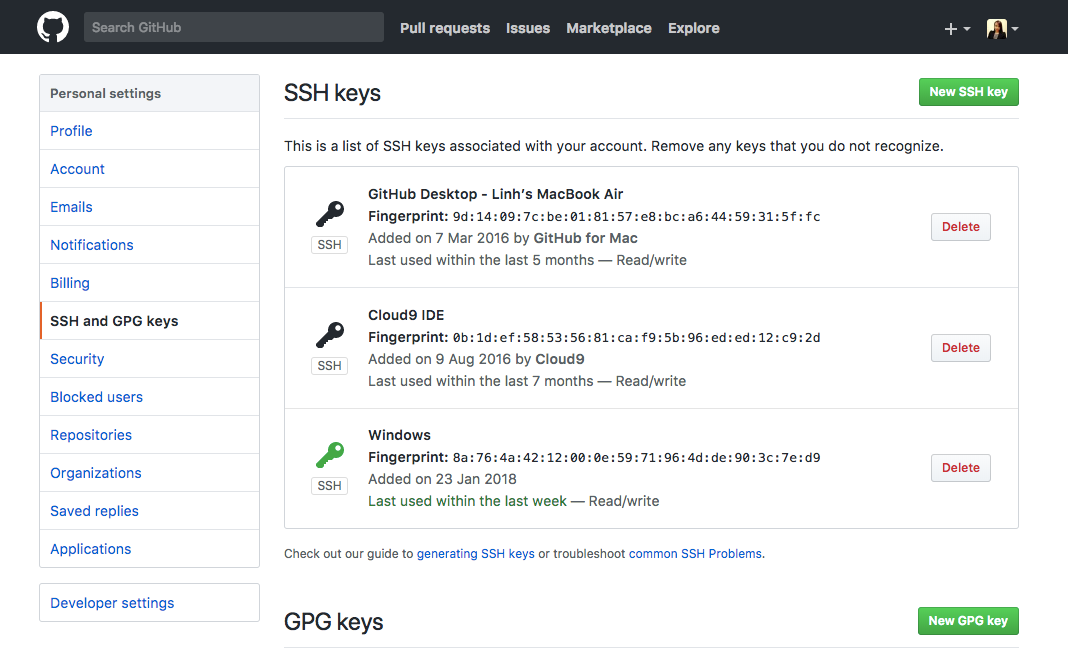The height and width of the screenshot is (662, 1068).
Task: Click the Personal settings header
Action: click(149, 93)
